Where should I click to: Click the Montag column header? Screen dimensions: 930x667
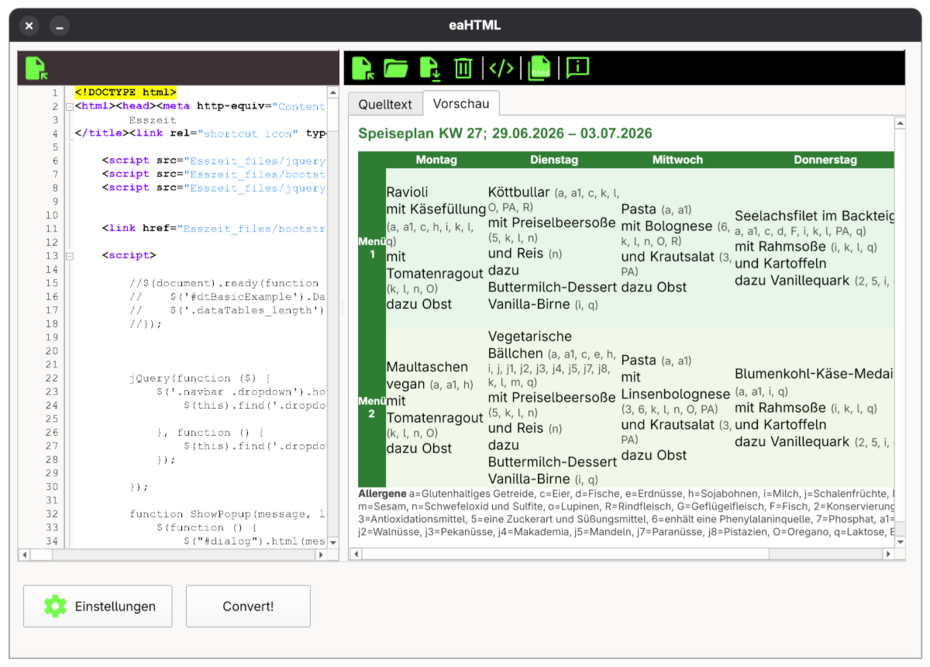point(436,159)
